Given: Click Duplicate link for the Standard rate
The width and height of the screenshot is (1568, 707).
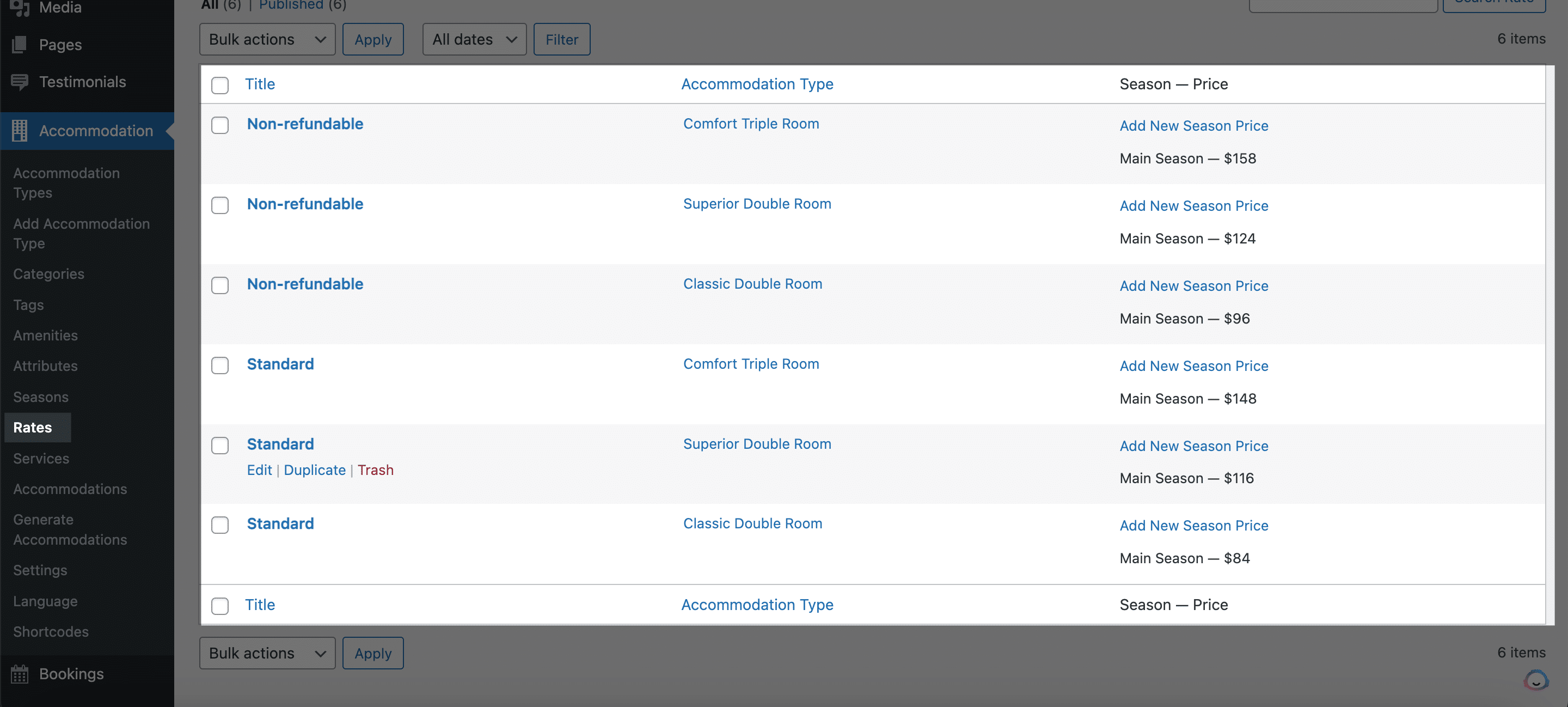Looking at the screenshot, I should pyautogui.click(x=314, y=470).
